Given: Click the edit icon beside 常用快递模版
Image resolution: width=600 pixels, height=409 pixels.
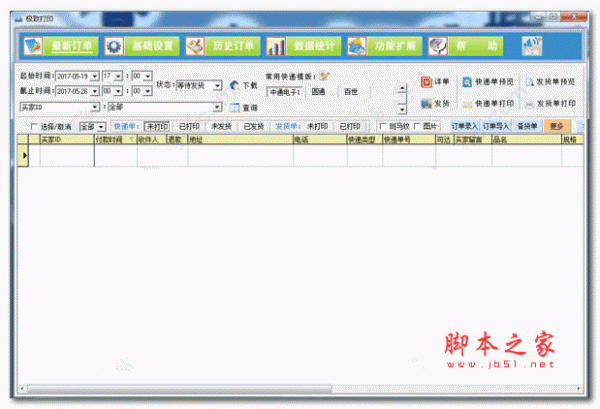Looking at the screenshot, I should point(324,76).
